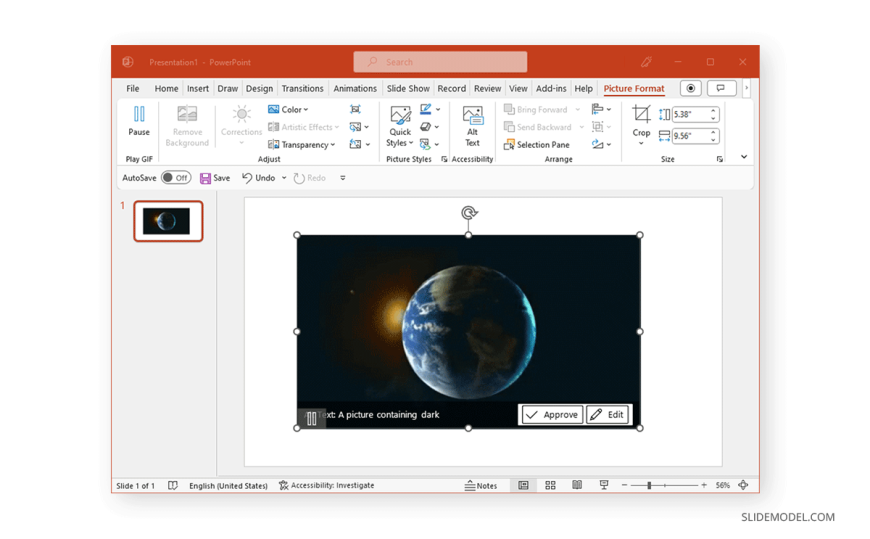Switch to Slide Sorter view
The width and height of the screenshot is (870, 539).
click(x=550, y=485)
